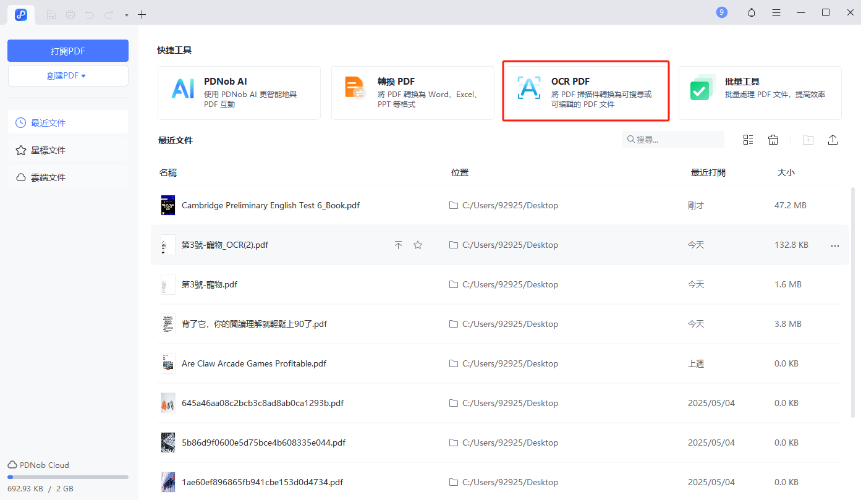Sort by 位置 column header
Screen dimensions: 861x500
click(460, 172)
